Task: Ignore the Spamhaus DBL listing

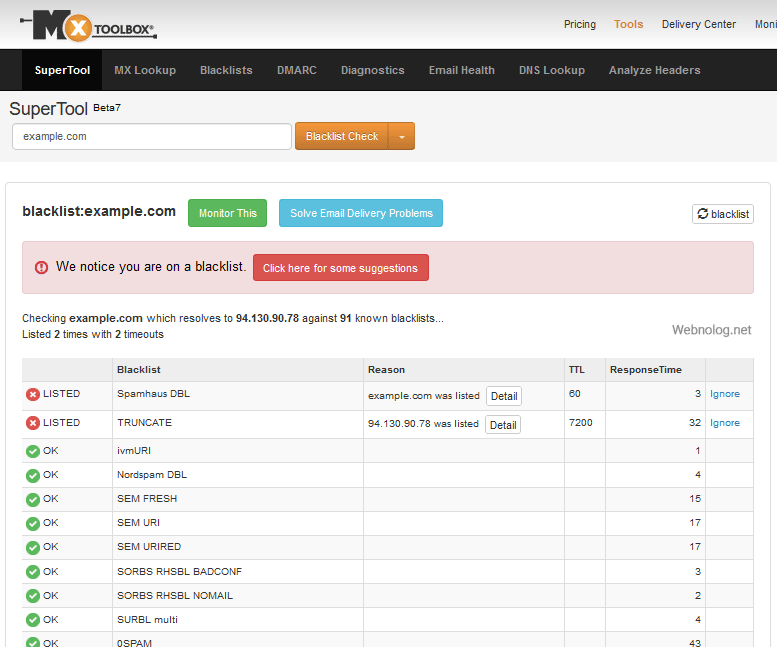Action: point(724,394)
